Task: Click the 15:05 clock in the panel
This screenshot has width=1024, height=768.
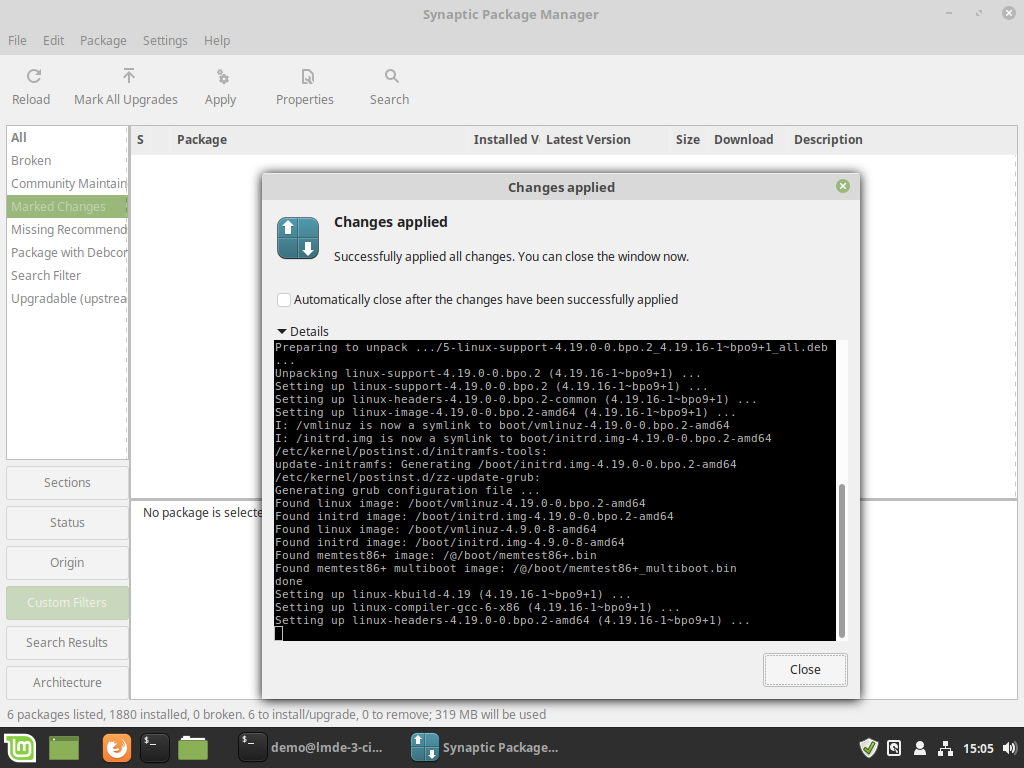Action: click(x=978, y=748)
